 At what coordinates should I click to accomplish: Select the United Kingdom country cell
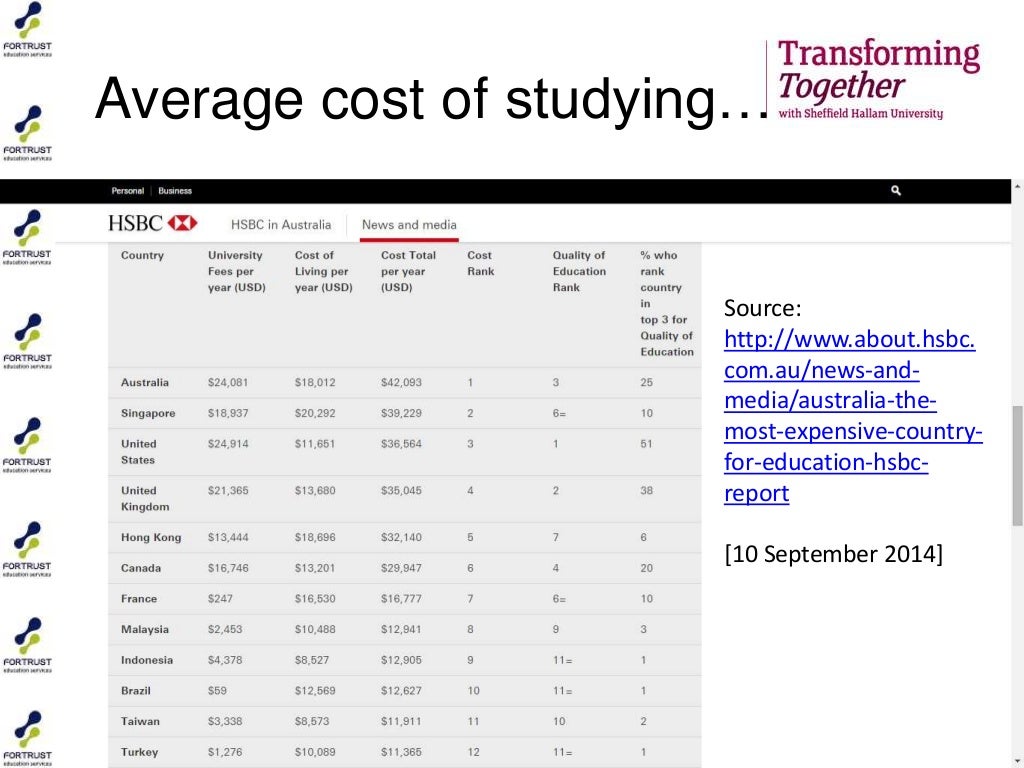point(145,499)
